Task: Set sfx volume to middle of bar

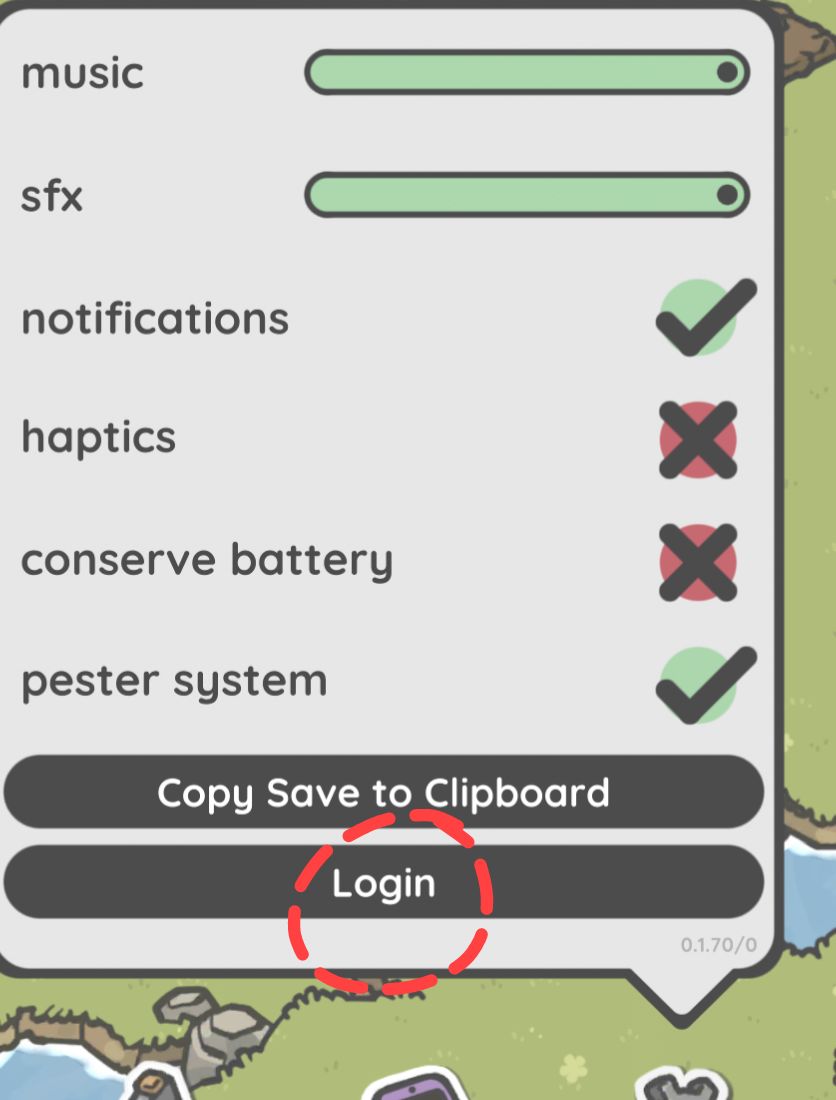Action: pos(527,194)
